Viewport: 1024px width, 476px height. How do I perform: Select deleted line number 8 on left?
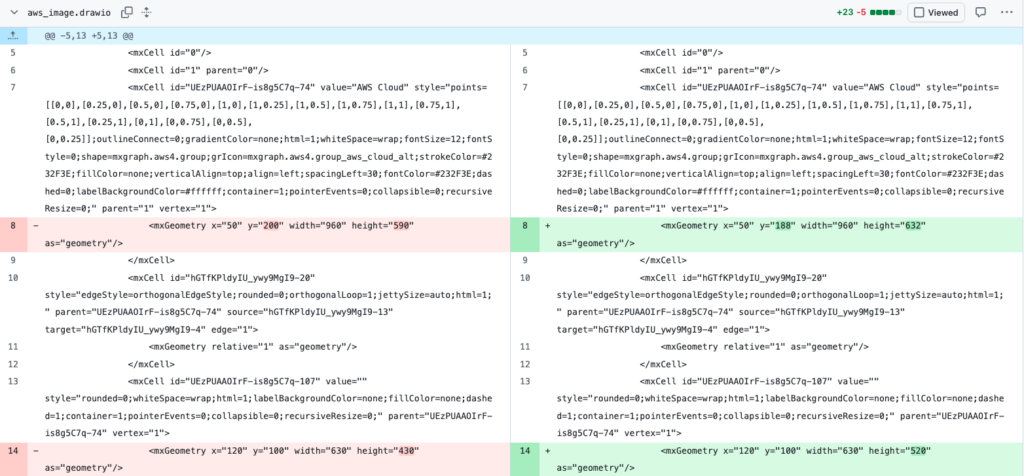12,226
